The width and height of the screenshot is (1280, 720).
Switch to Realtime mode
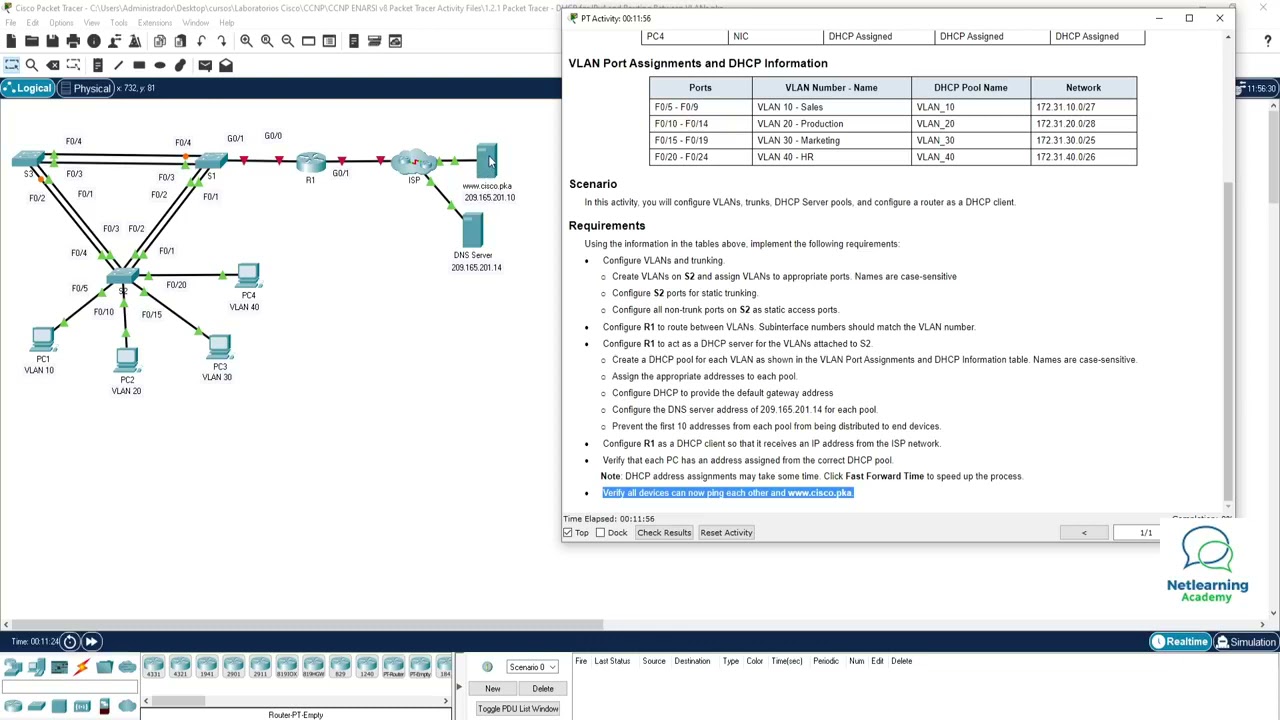coord(1180,642)
